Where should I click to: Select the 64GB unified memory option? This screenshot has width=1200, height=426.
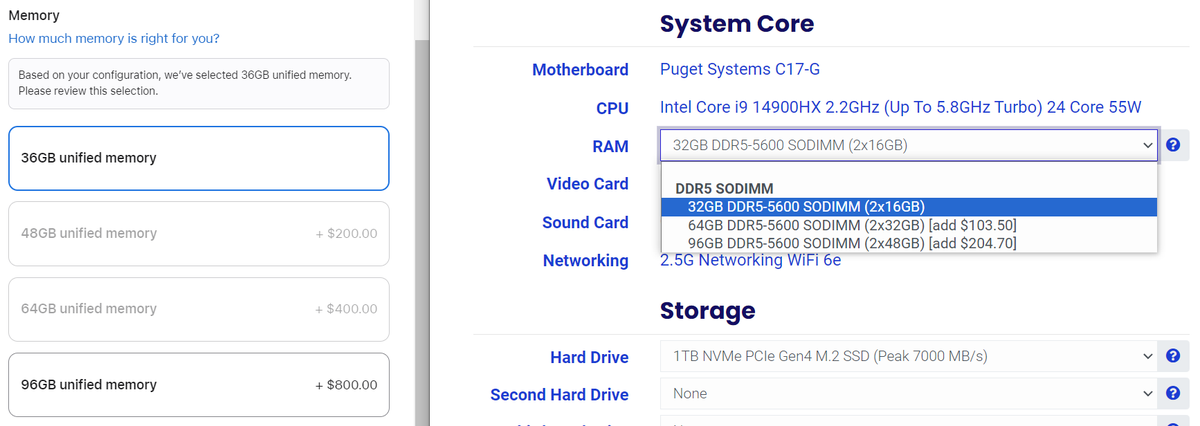coord(198,309)
